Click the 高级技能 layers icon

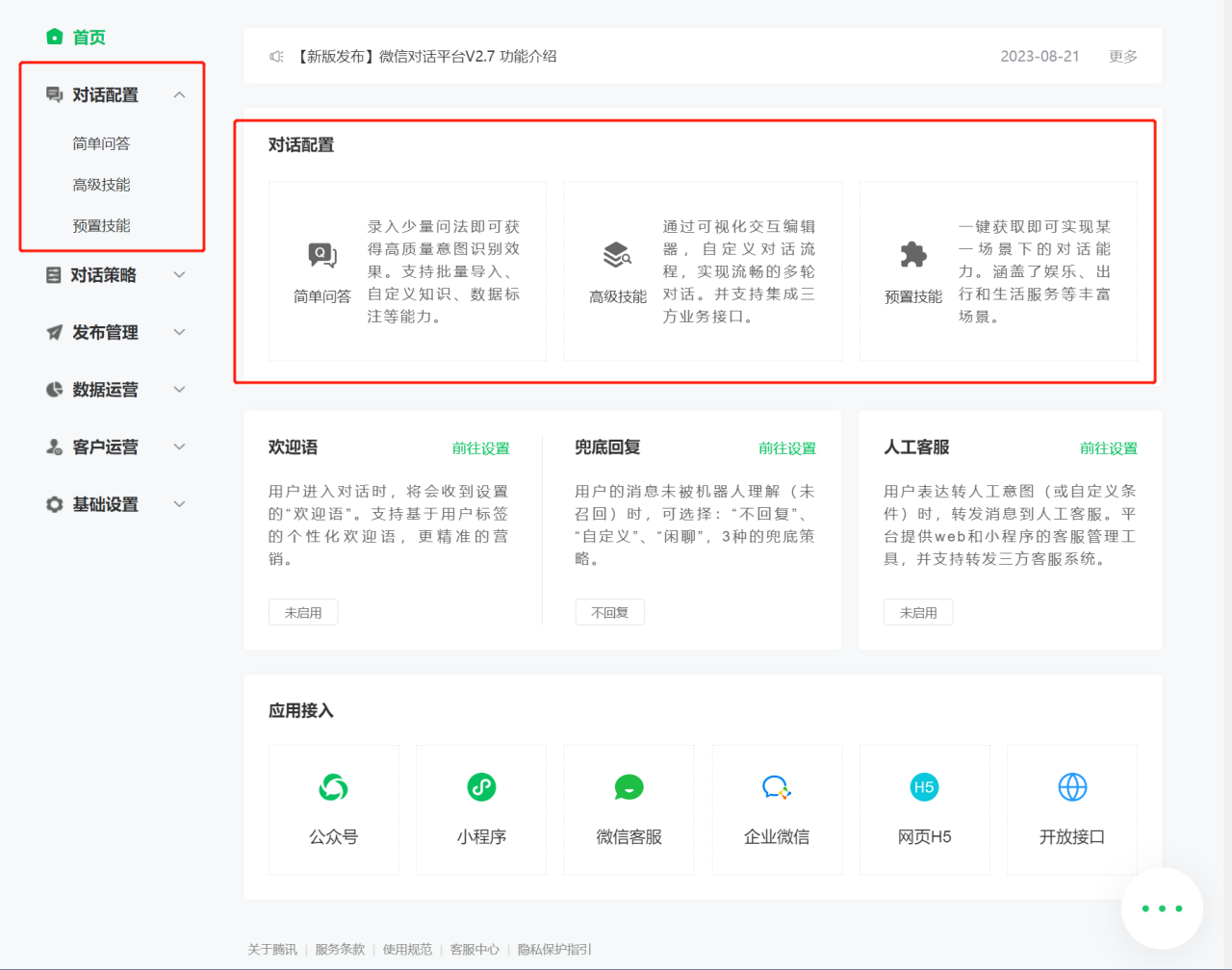coord(617,255)
